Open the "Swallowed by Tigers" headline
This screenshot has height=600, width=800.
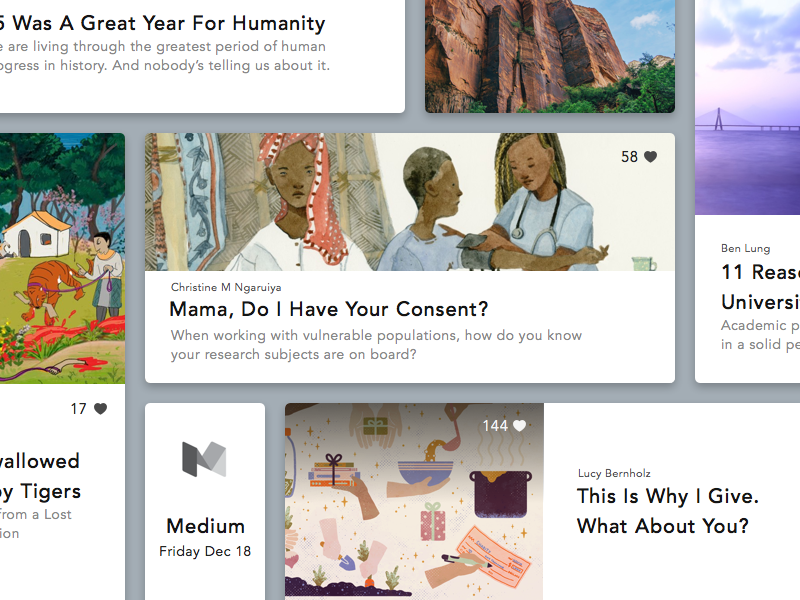(40, 476)
